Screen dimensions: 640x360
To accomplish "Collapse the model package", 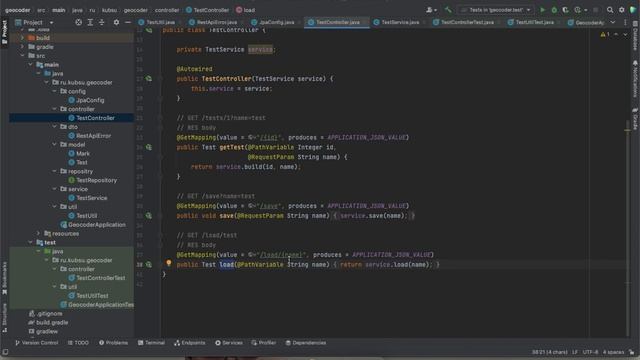I will click(55, 144).
